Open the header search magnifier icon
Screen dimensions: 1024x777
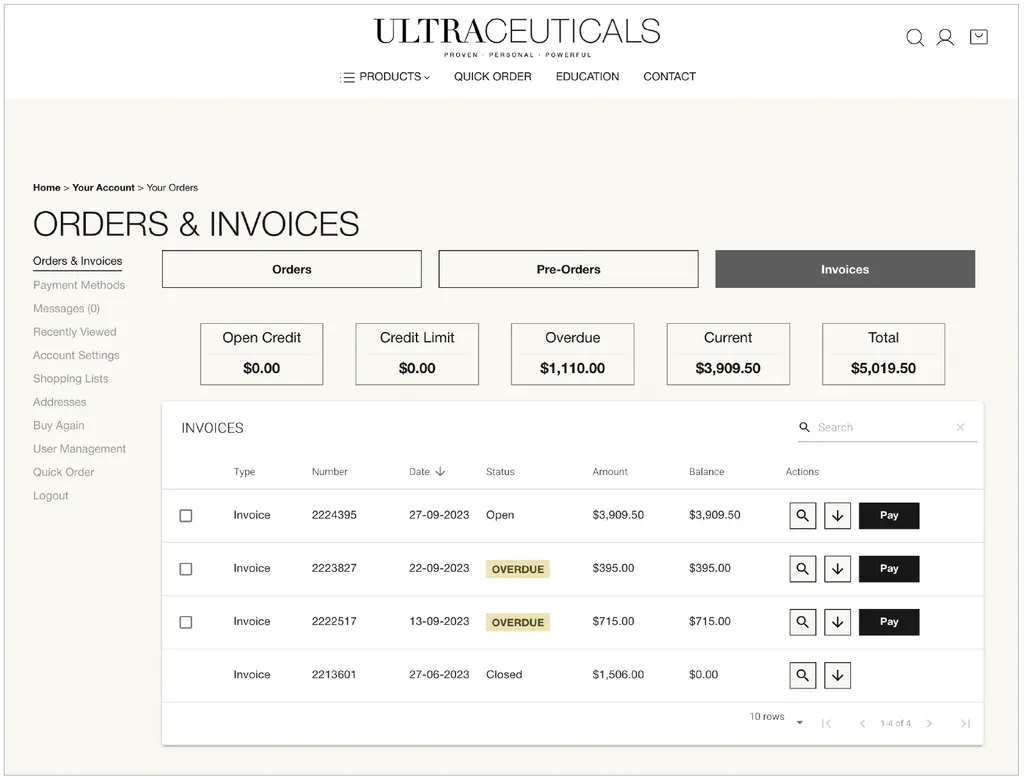[914, 38]
